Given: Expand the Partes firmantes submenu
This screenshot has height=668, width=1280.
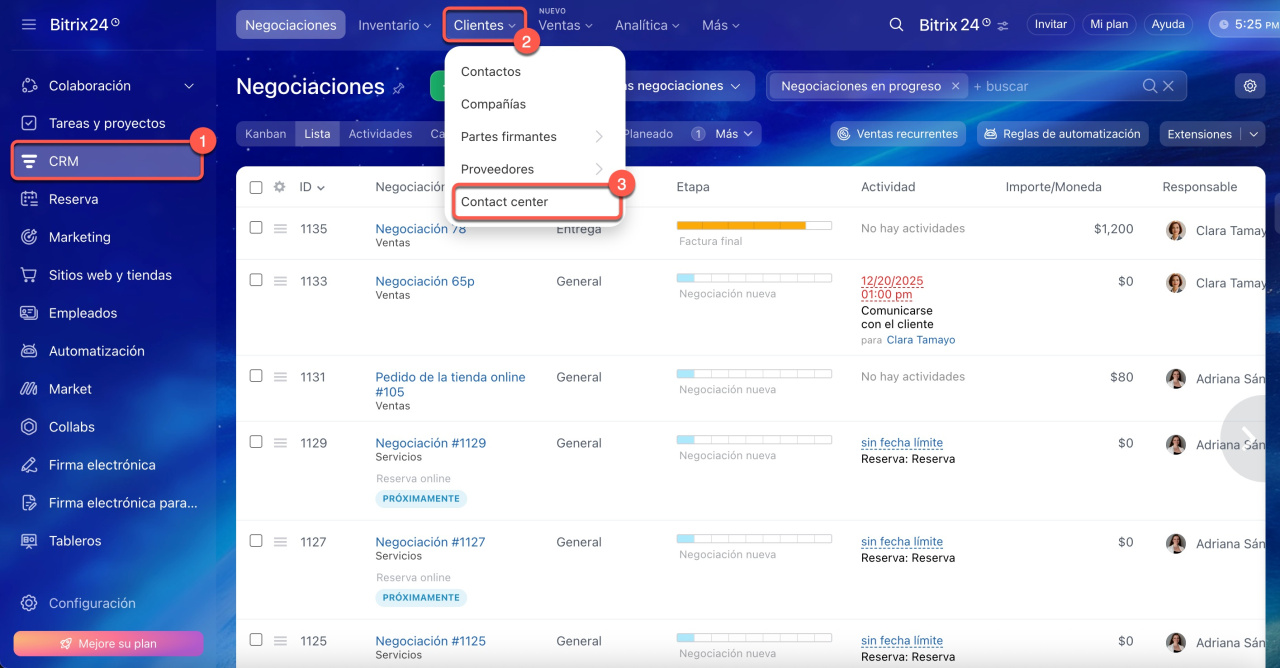Looking at the screenshot, I should pos(598,137).
